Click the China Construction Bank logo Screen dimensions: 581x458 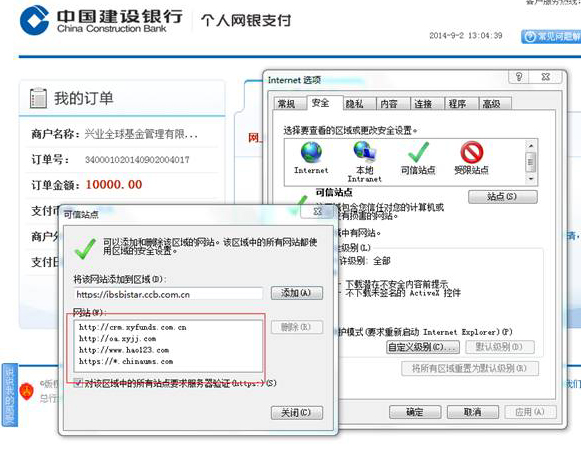[x=34, y=20]
